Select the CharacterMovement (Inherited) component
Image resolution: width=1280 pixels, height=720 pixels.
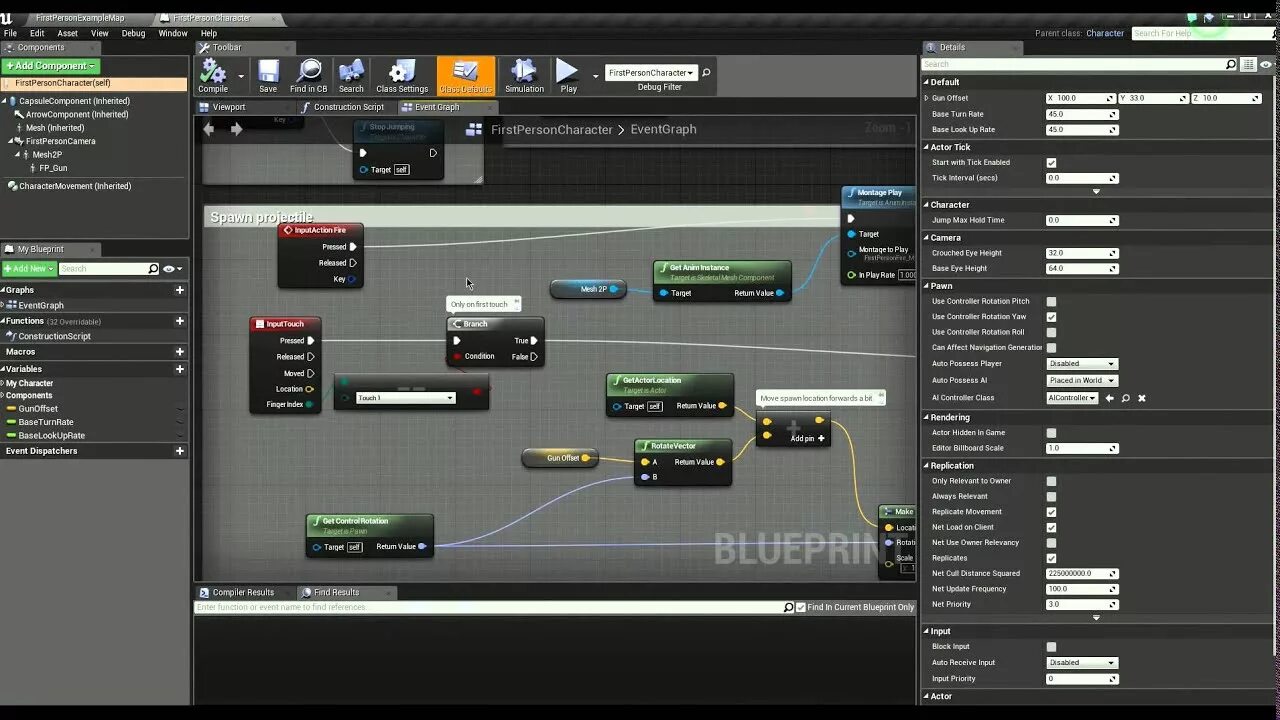[75, 186]
